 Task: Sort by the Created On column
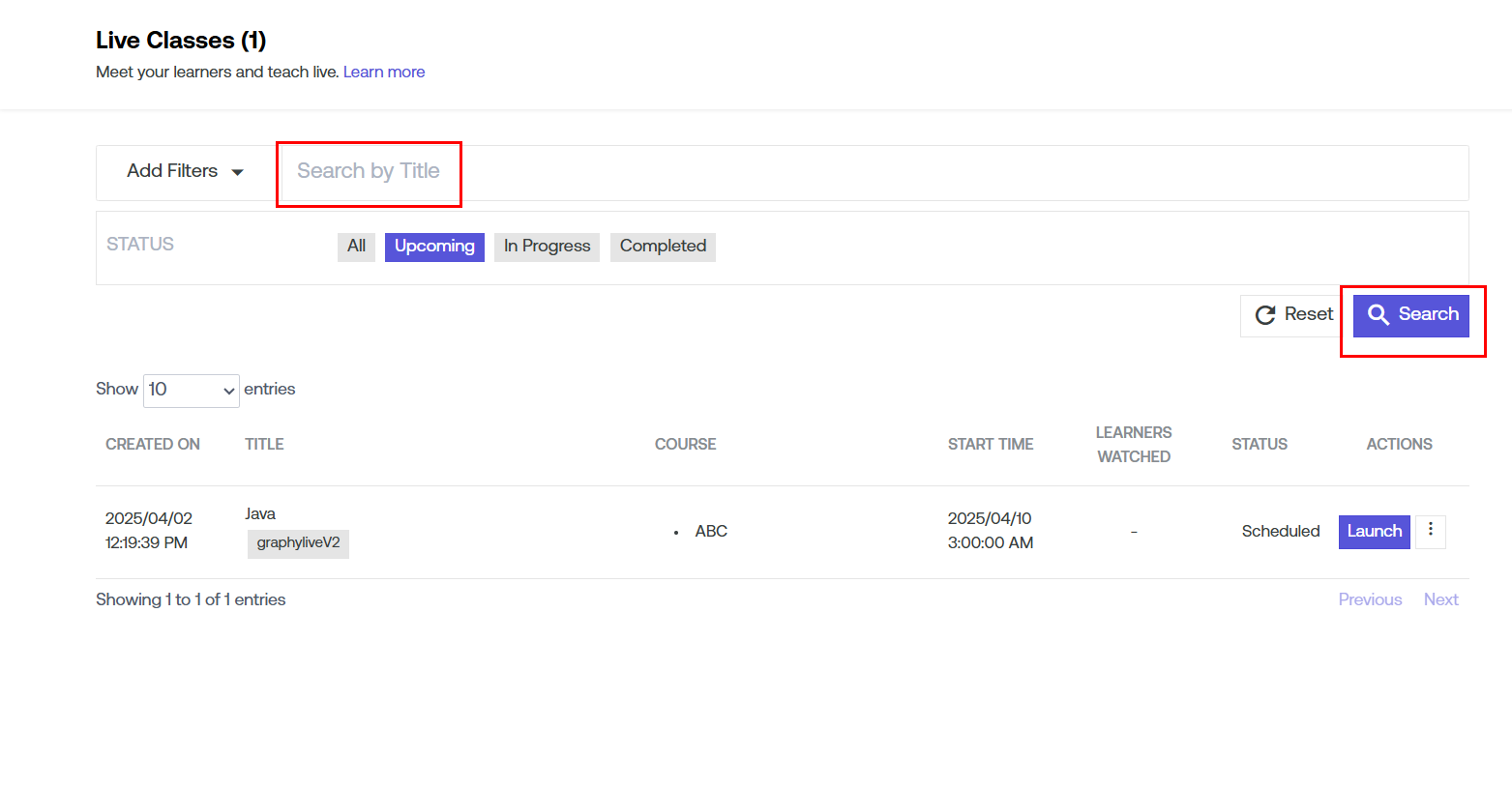(x=153, y=445)
